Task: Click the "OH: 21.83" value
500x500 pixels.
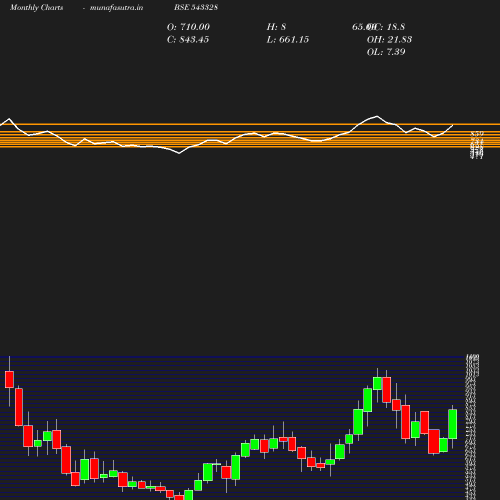Action: point(389,39)
